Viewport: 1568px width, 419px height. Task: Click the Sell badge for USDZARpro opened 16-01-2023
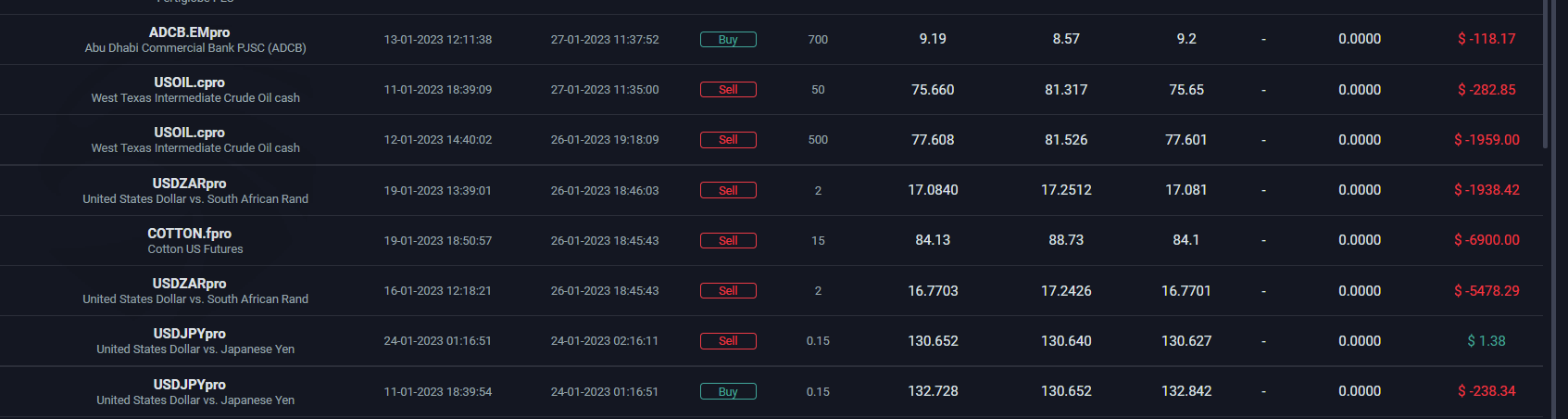click(728, 291)
